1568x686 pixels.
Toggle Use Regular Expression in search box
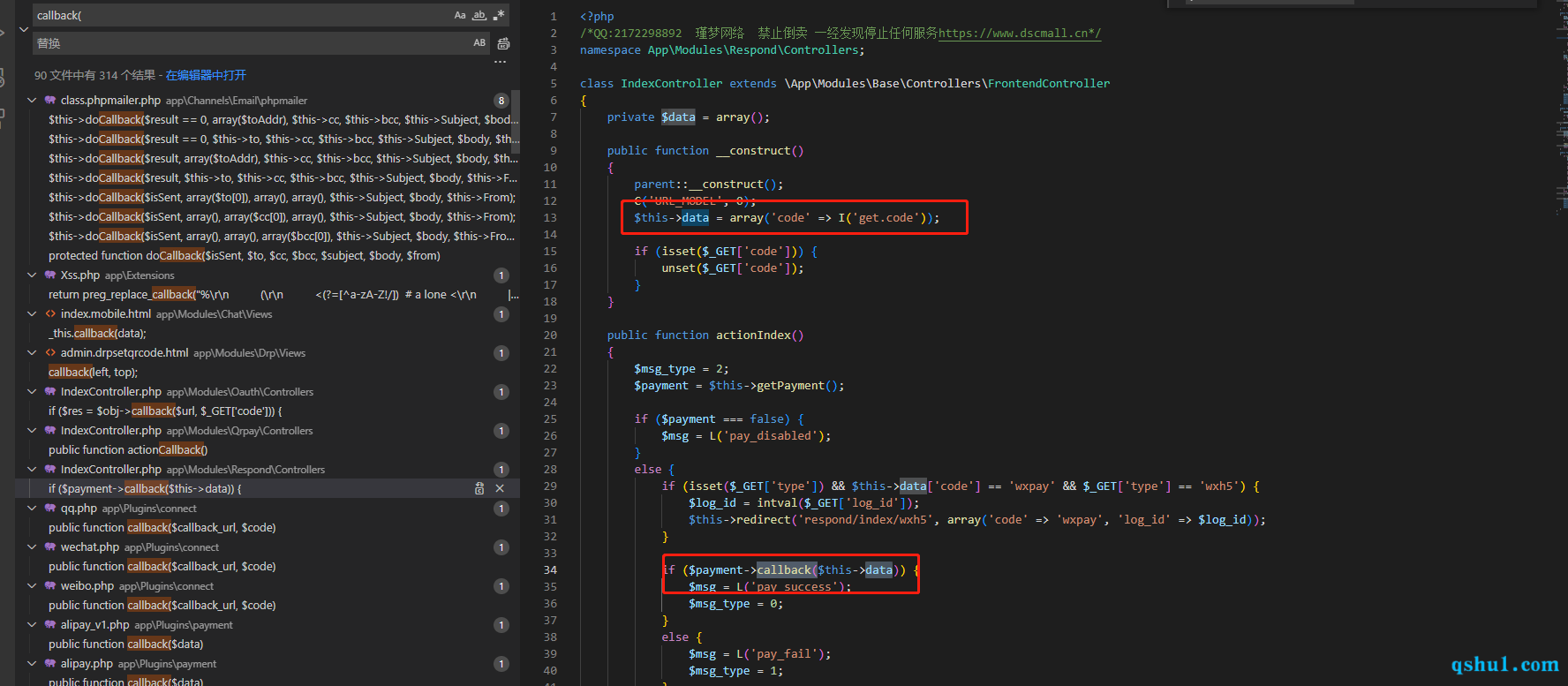coord(499,15)
